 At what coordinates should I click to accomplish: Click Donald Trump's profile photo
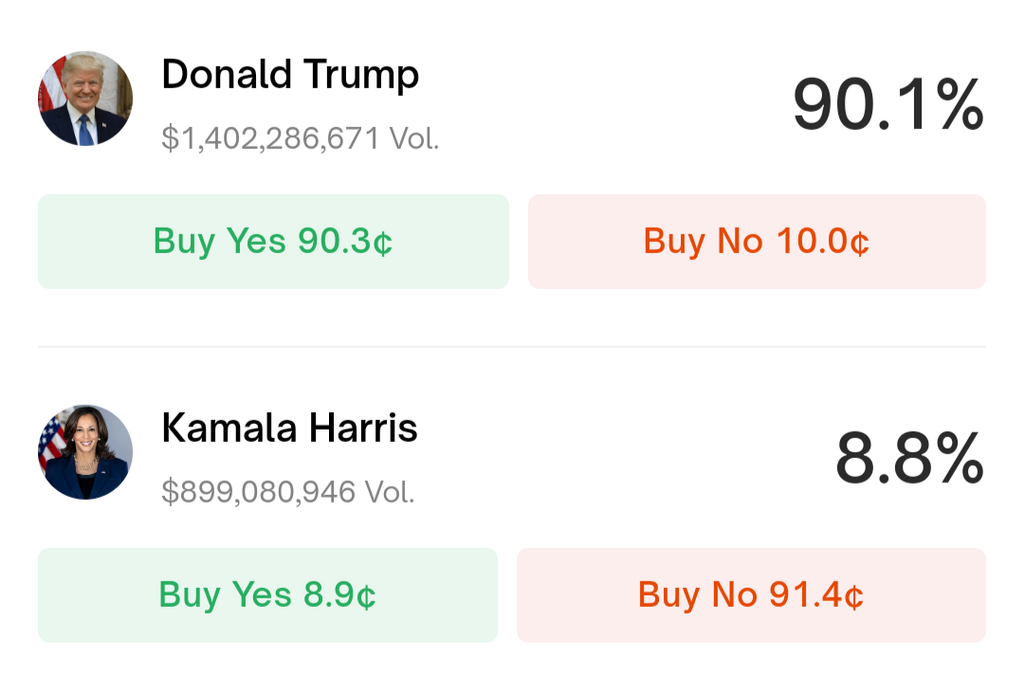point(85,99)
